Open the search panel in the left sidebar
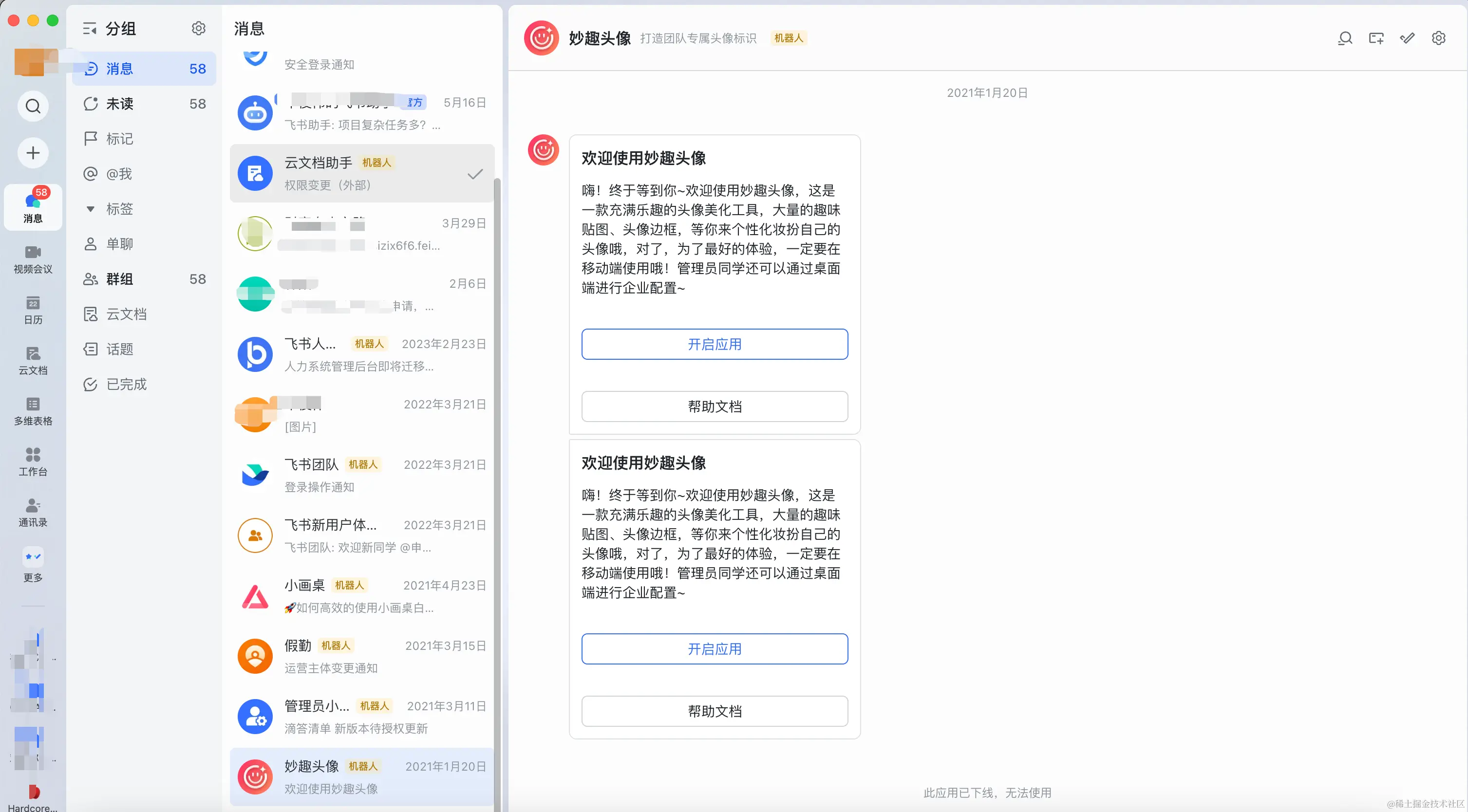This screenshot has height=812, width=1468. 33,106
